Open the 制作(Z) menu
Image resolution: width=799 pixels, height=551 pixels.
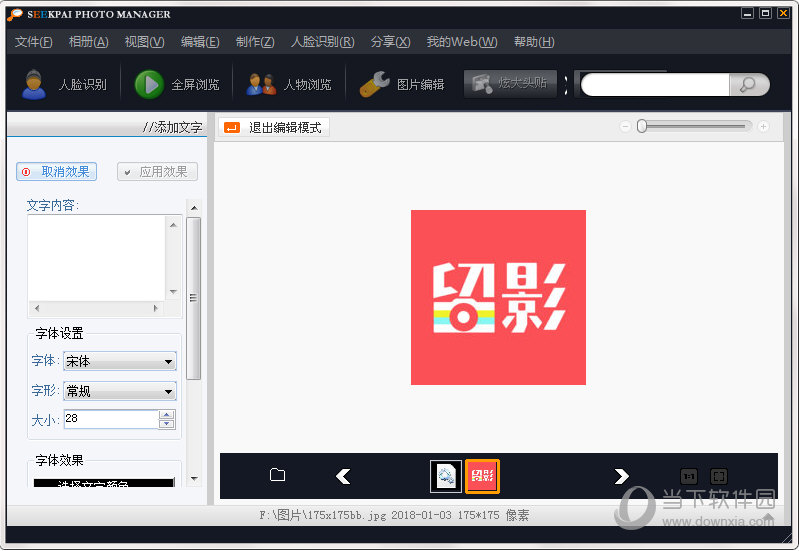tap(255, 42)
